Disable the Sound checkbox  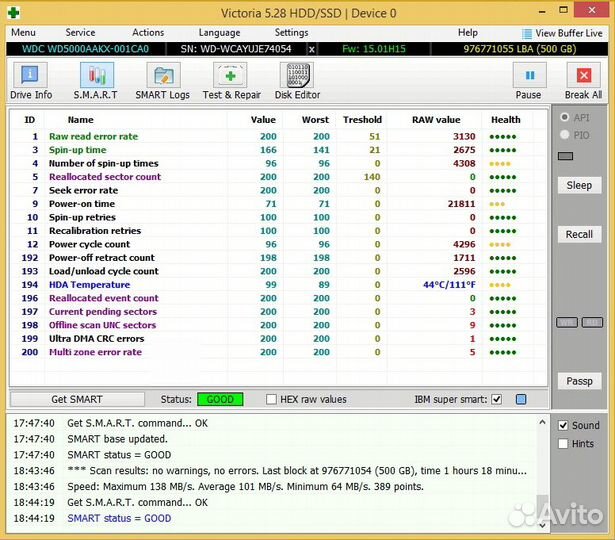click(x=563, y=425)
